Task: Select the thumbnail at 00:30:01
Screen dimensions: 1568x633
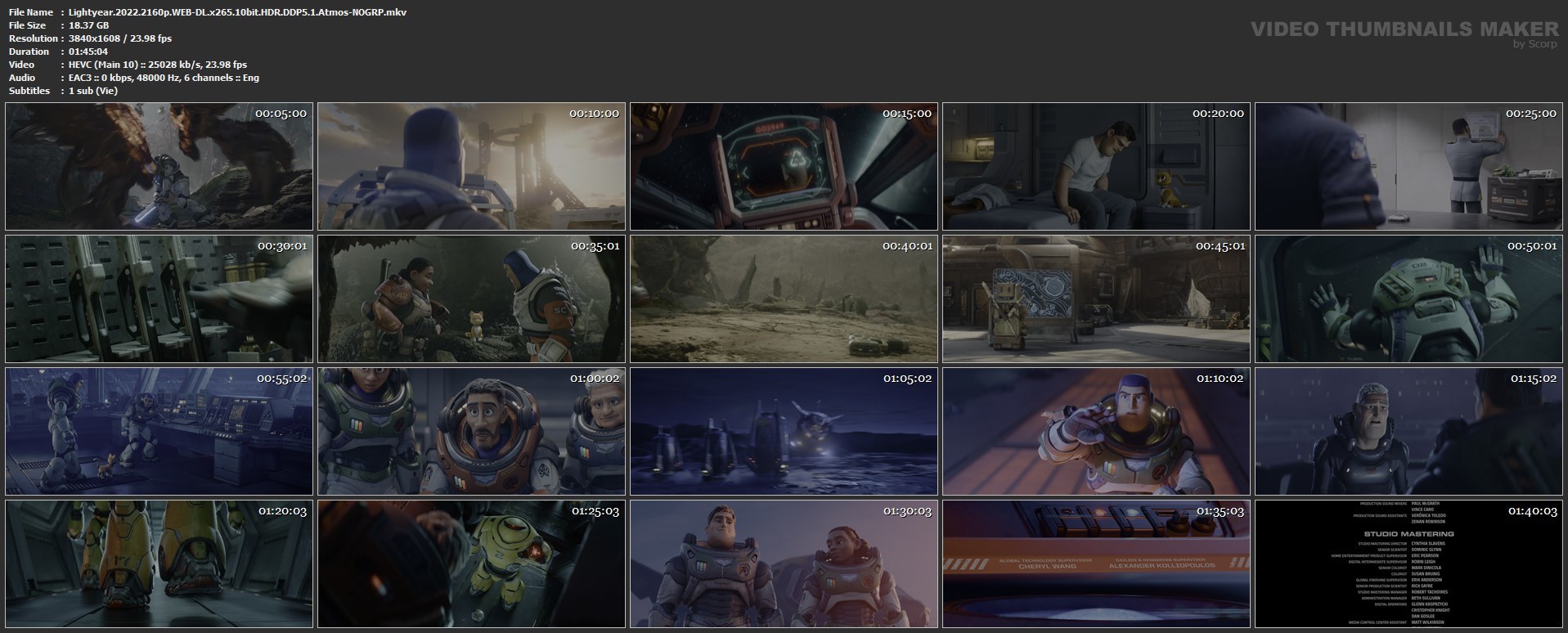Action: point(159,299)
